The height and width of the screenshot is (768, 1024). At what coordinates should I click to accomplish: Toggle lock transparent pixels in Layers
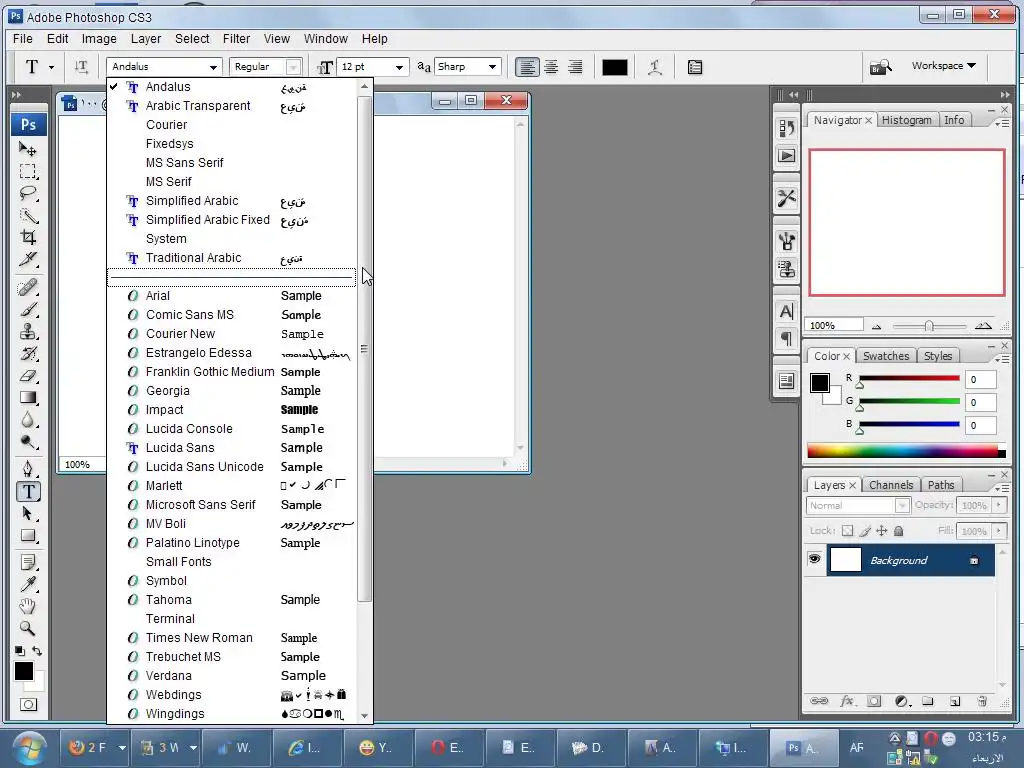[x=847, y=531]
